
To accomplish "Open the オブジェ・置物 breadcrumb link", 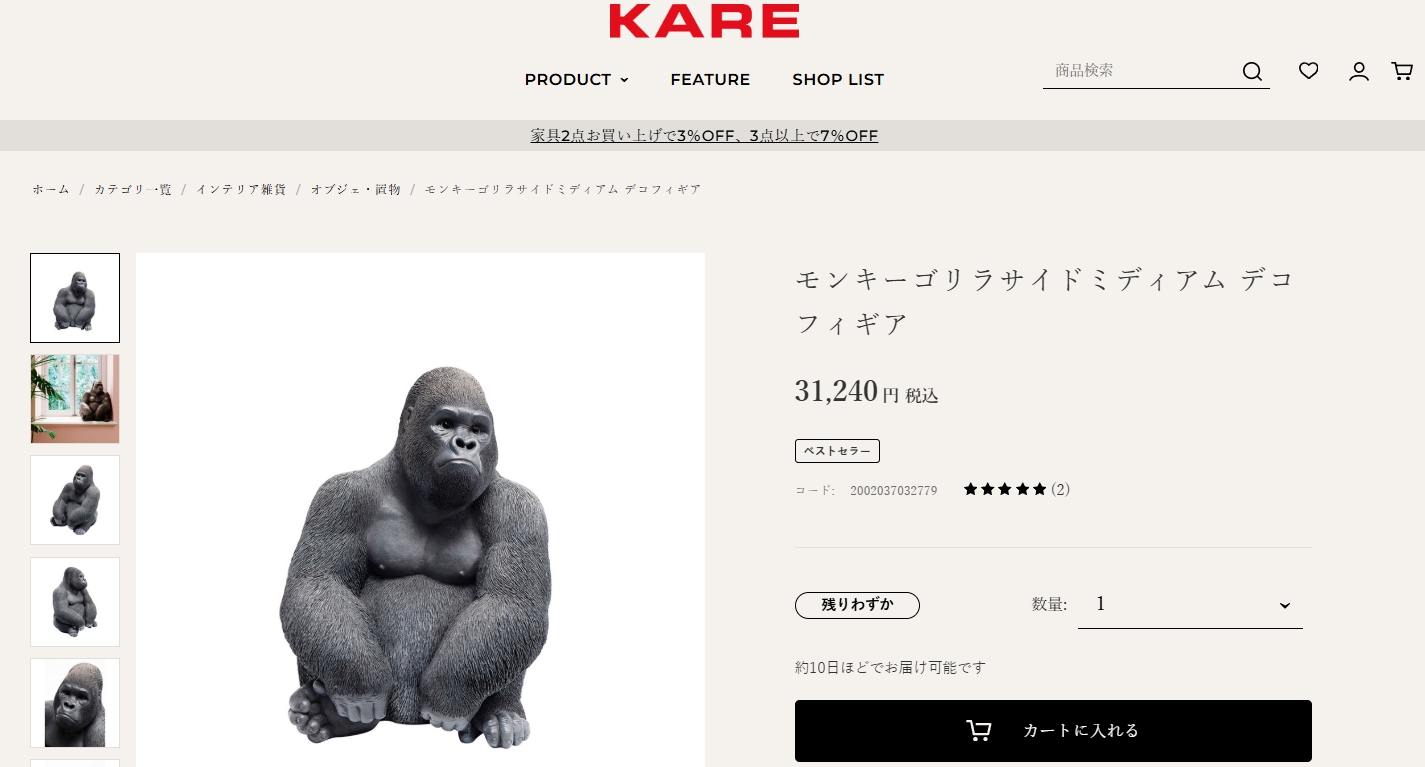I will click(x=355, y=189).
